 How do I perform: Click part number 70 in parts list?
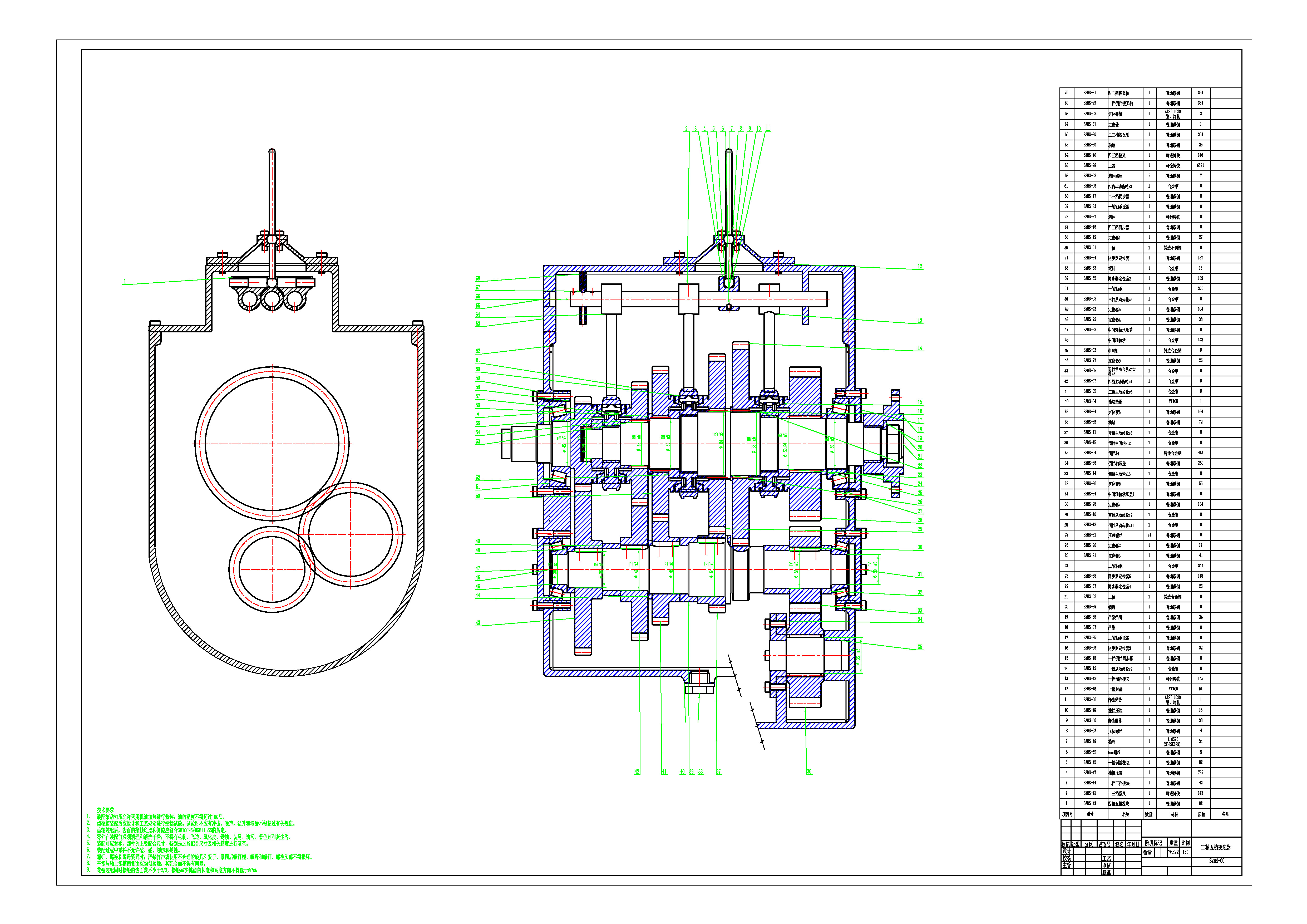1066,93
